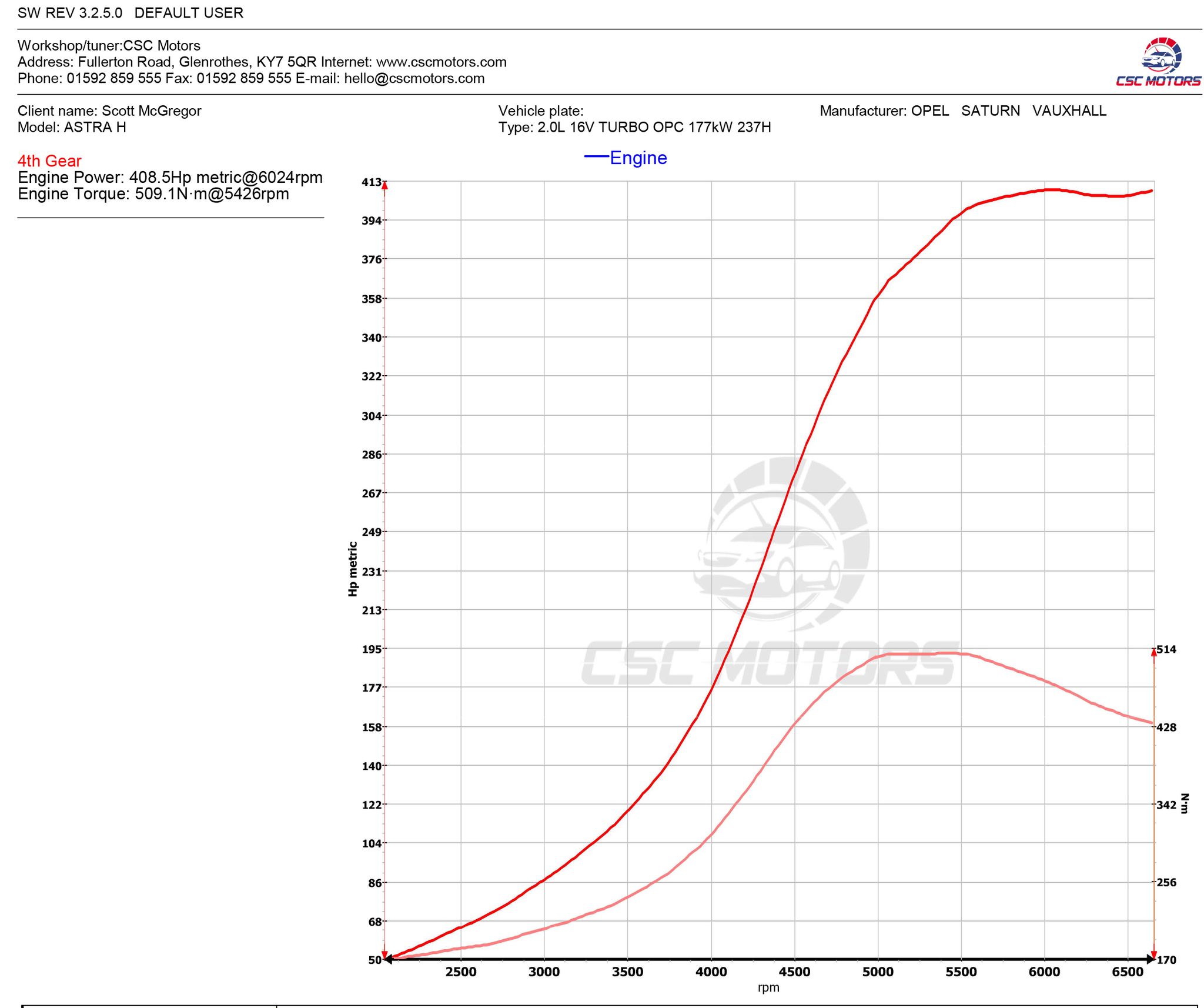This screenshot has width=1204, height=1008.
Task: Click the 'Workshop/tuner:CSC Motors' line
Action: click(109, 46)
